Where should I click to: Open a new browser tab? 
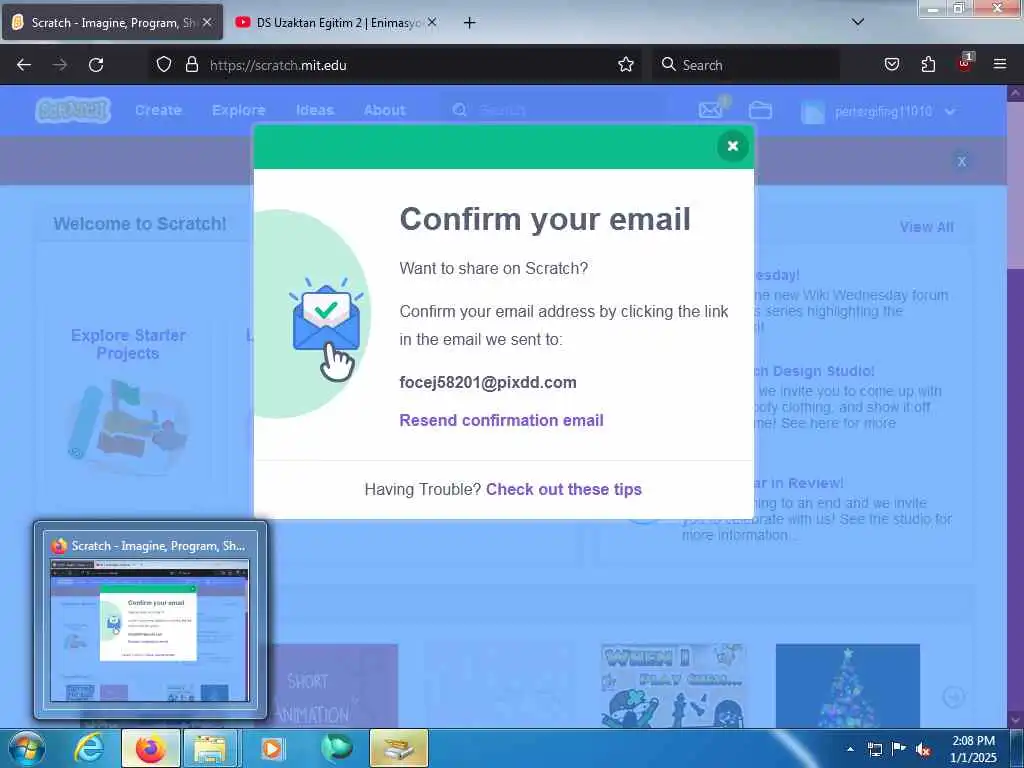[469, 23]
